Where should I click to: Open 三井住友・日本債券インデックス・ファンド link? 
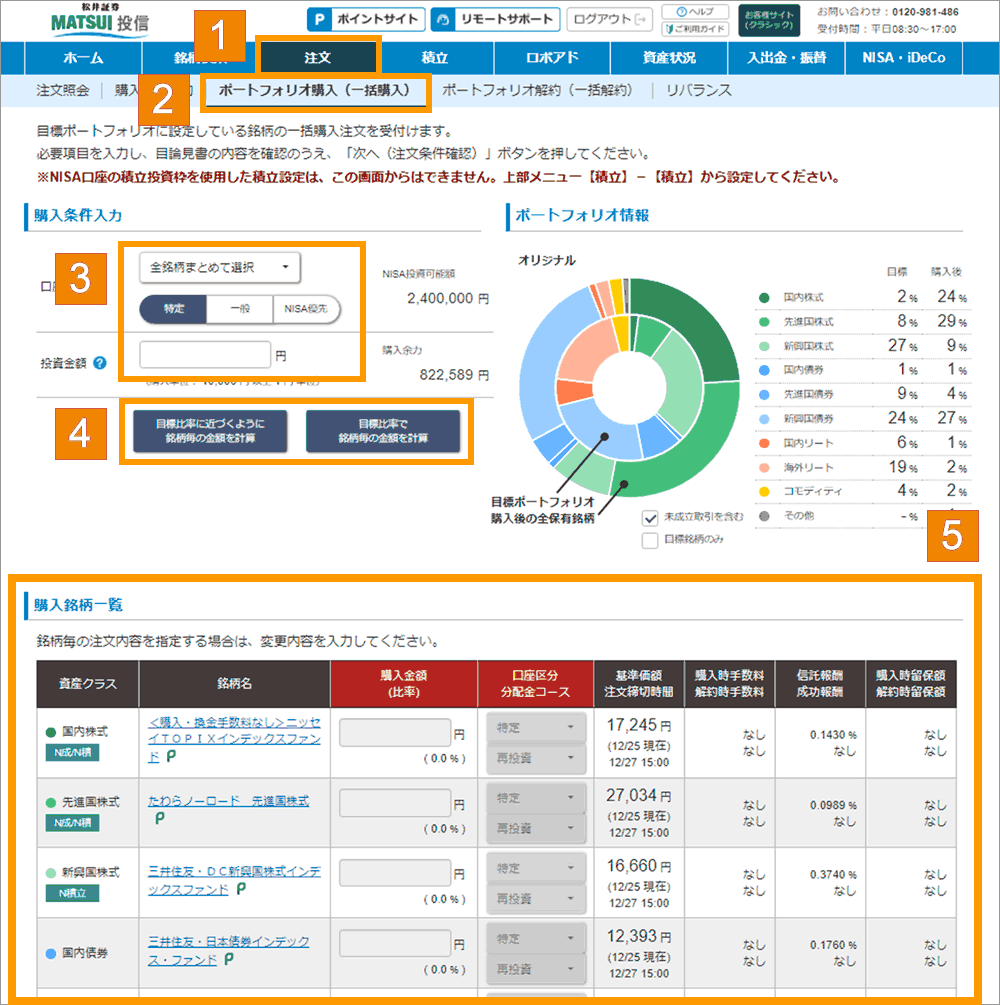(x=228, y=951)
